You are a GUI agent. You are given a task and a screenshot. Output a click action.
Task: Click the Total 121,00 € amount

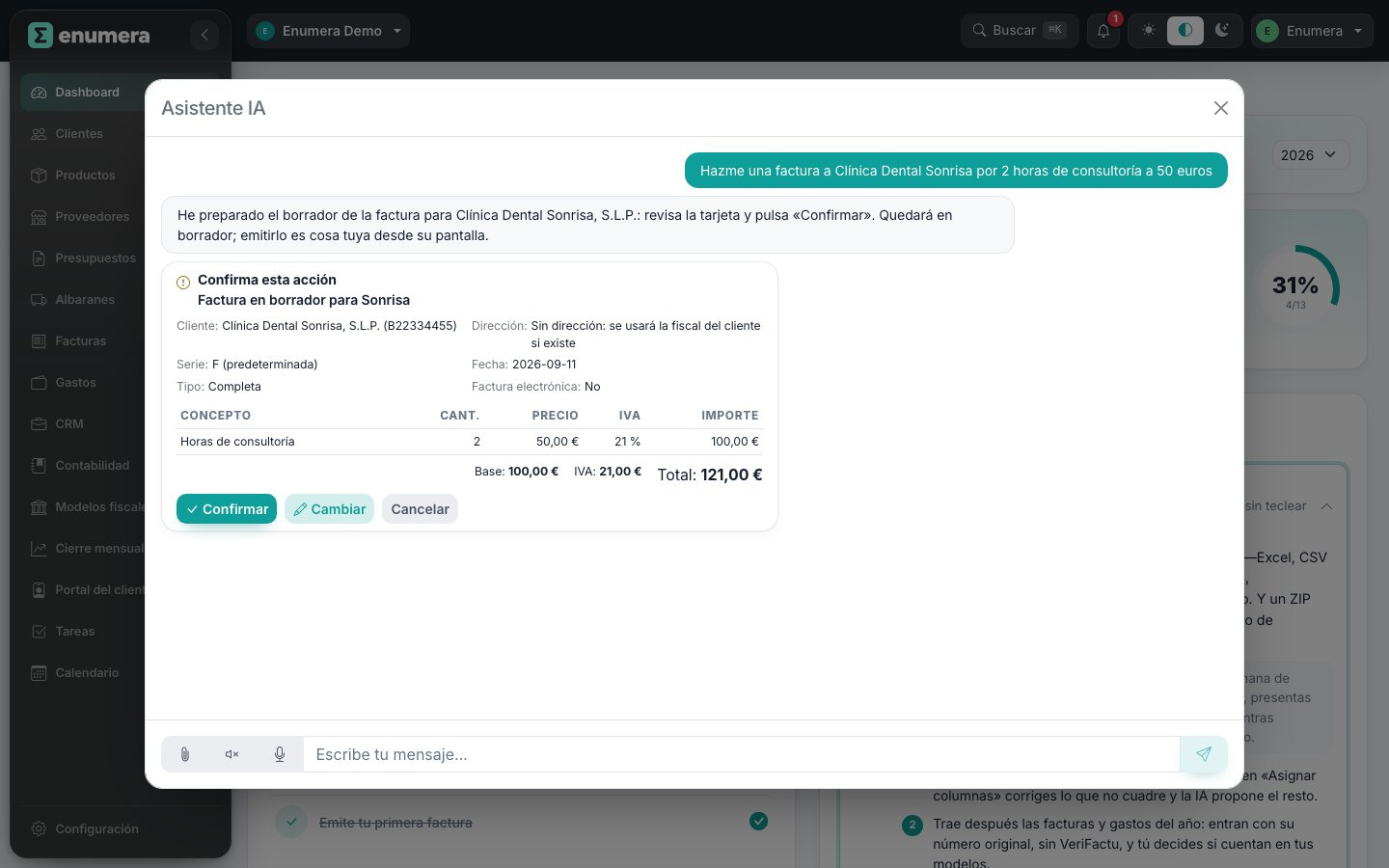pyautogui.click(x=710, y=475)
